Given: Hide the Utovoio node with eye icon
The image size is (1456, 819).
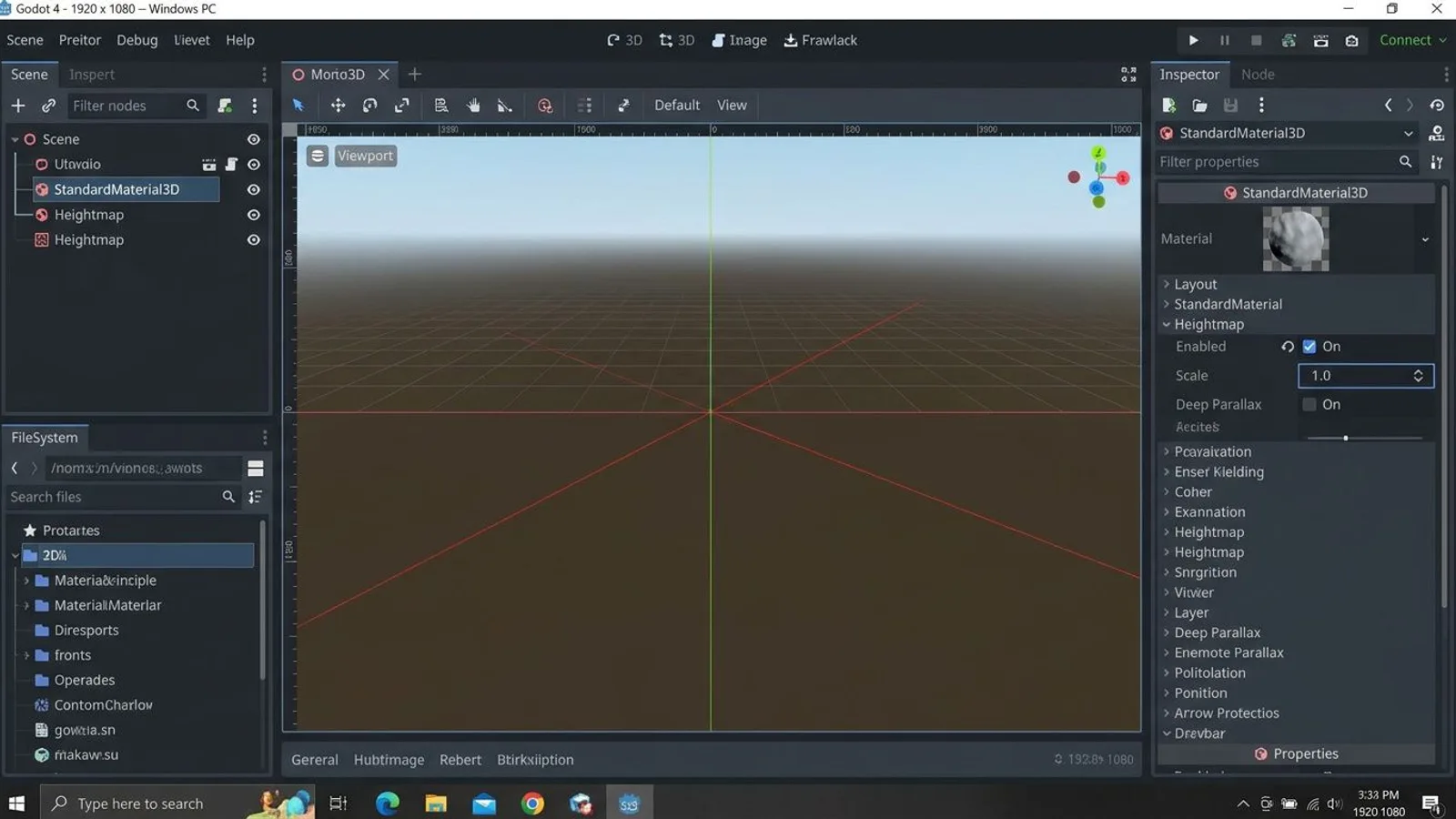Looking at the screenshot, I should [x=254, y=165].
